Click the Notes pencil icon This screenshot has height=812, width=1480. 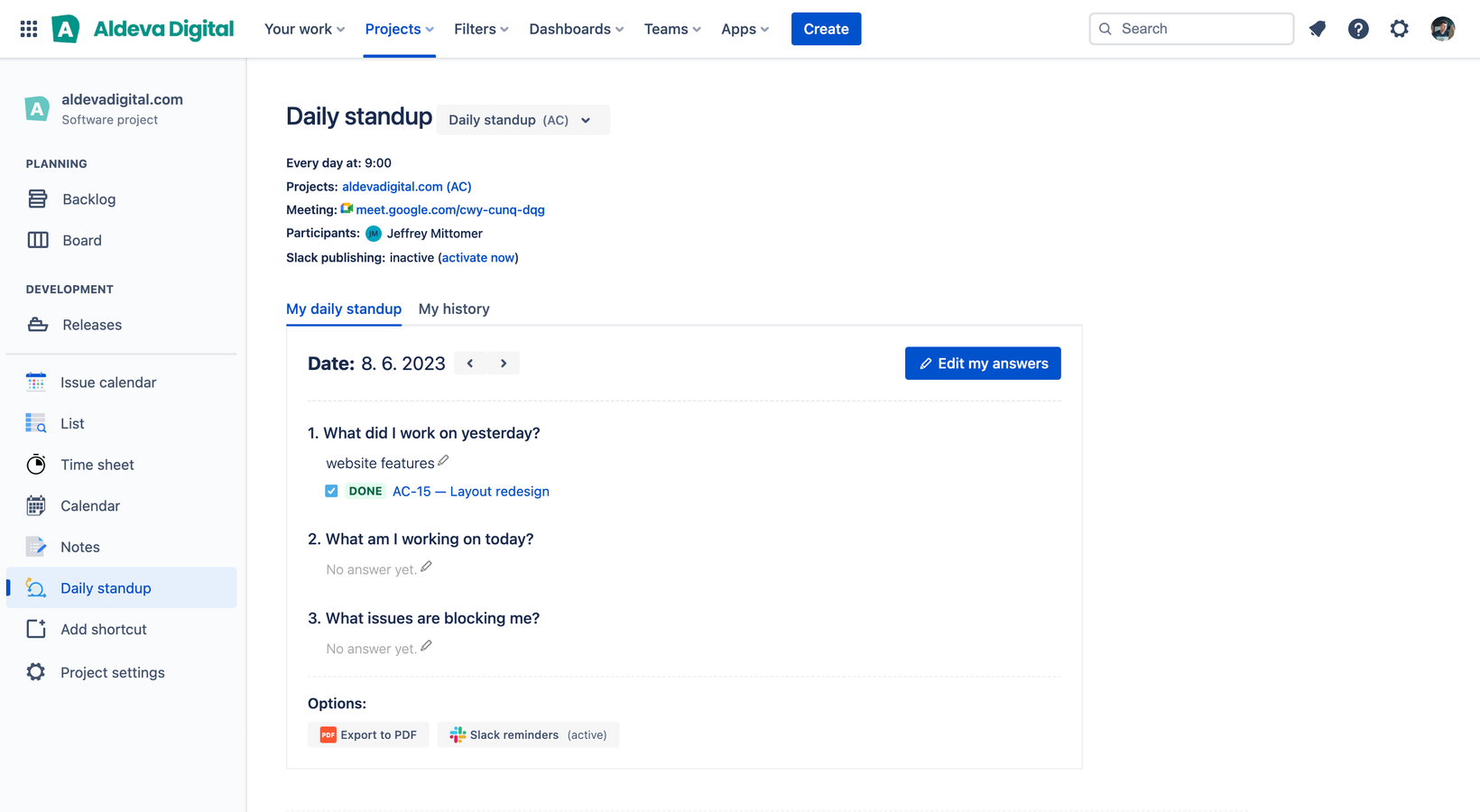(x=36, y=547)
